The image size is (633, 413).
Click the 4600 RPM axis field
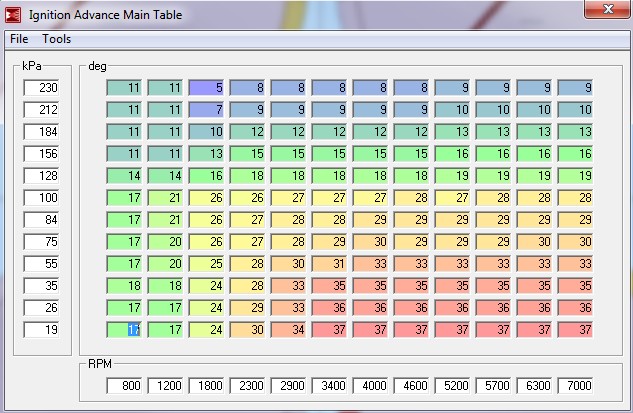coord(411,386)
